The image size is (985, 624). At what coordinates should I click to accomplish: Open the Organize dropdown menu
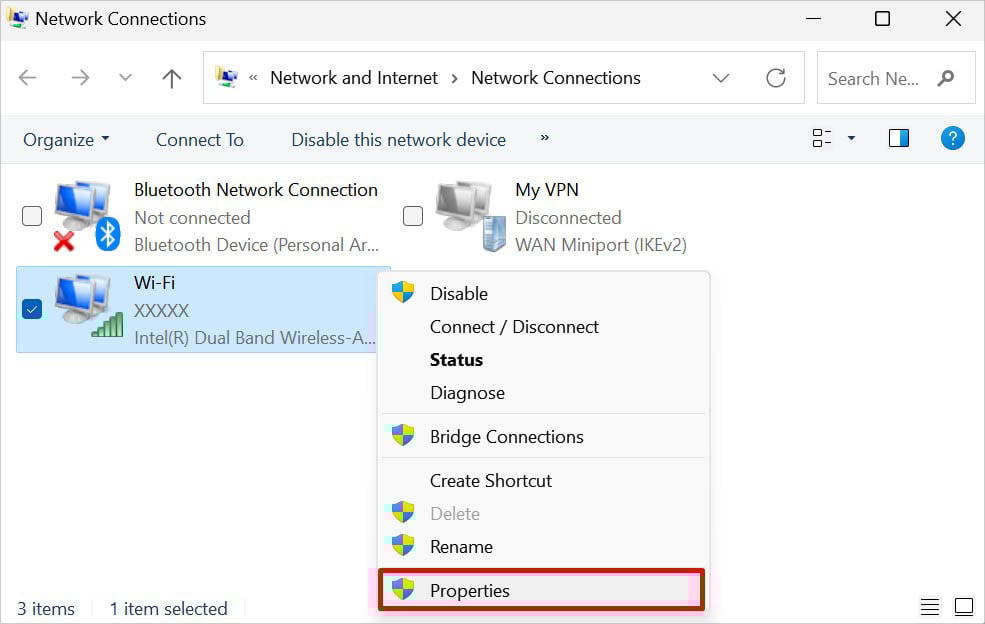(66, 140)
